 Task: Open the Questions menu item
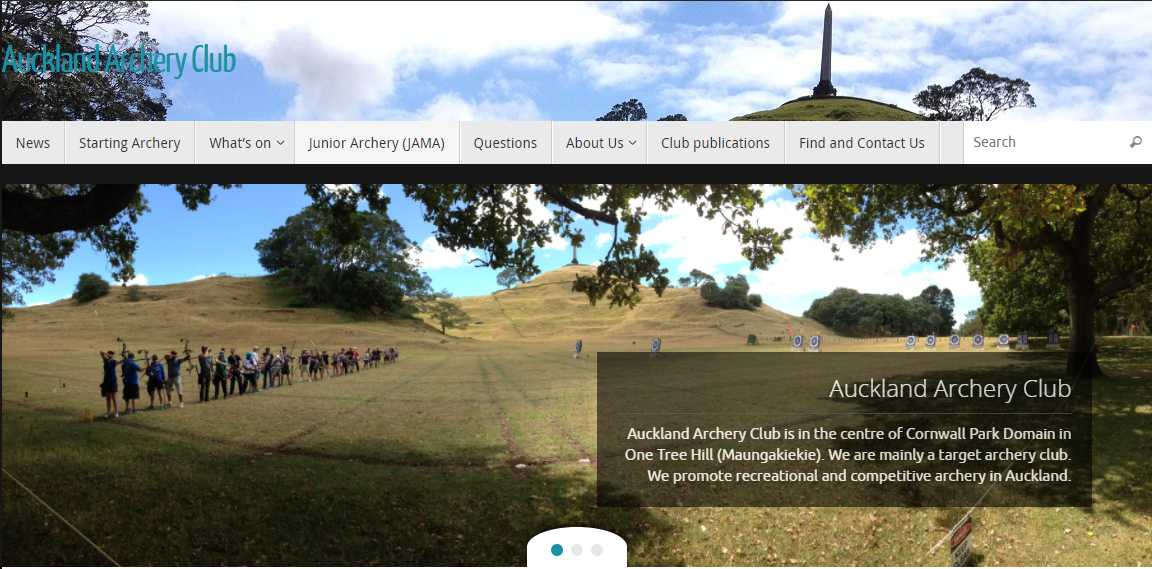505,143
